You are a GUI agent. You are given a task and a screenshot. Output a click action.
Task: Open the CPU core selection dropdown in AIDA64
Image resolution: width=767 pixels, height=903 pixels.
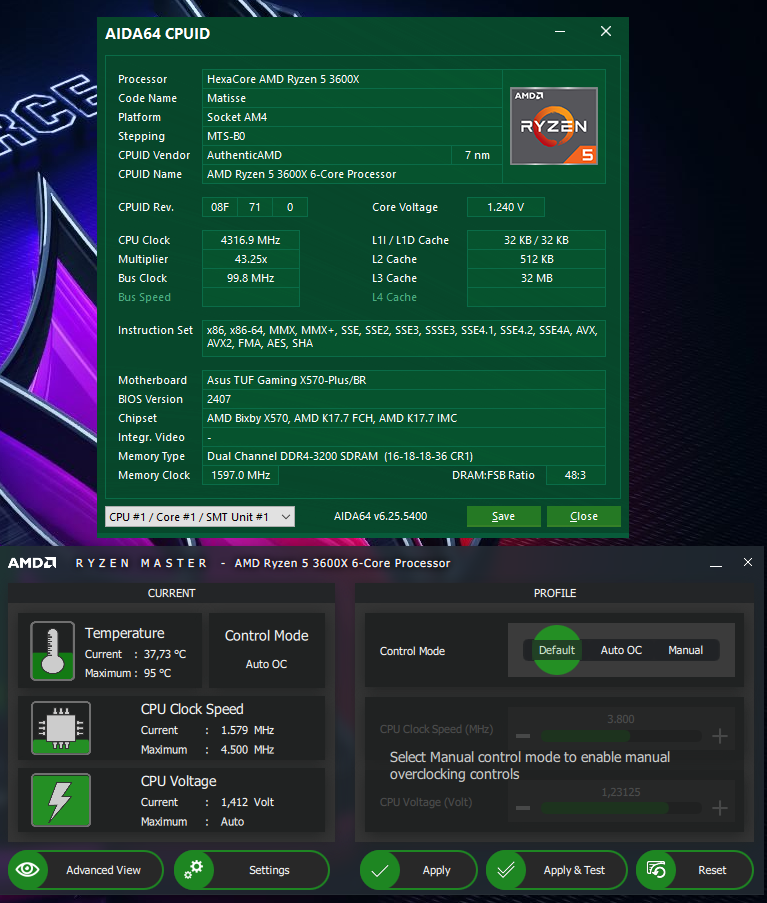pyautogui.click(x=200, y=517)
